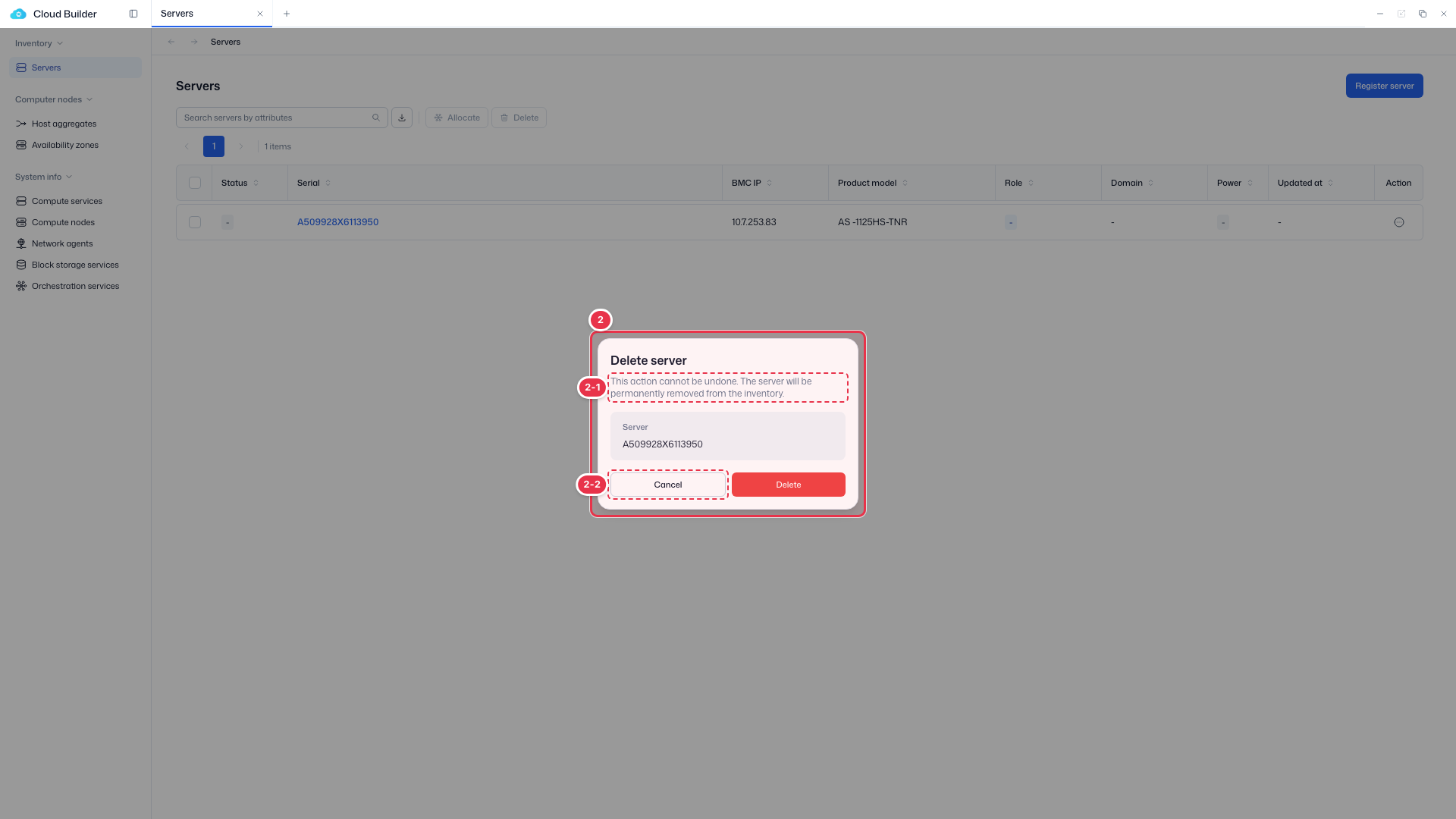
Task: Sort by Serial column
Action: pyautogui.click(x=328, y=183)
